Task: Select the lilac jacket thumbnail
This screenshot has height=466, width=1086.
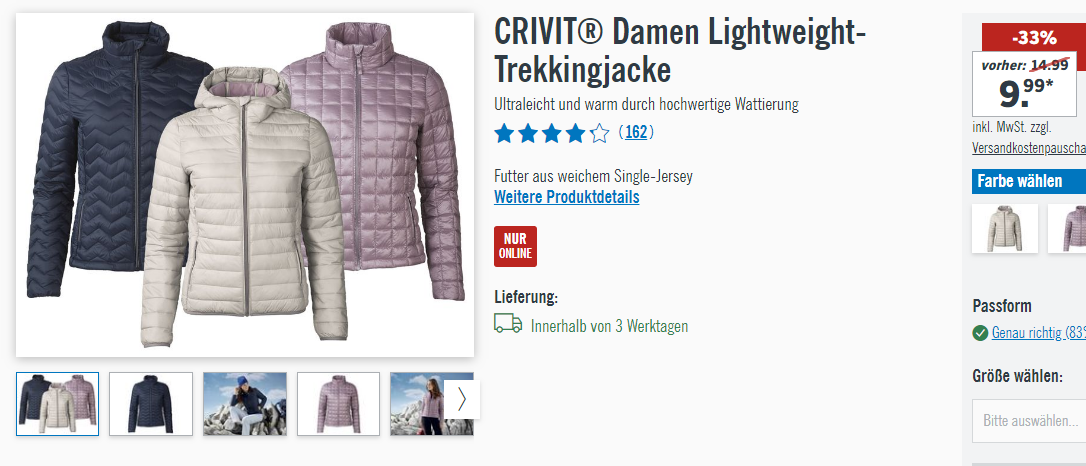Action: tap(339, 404)
